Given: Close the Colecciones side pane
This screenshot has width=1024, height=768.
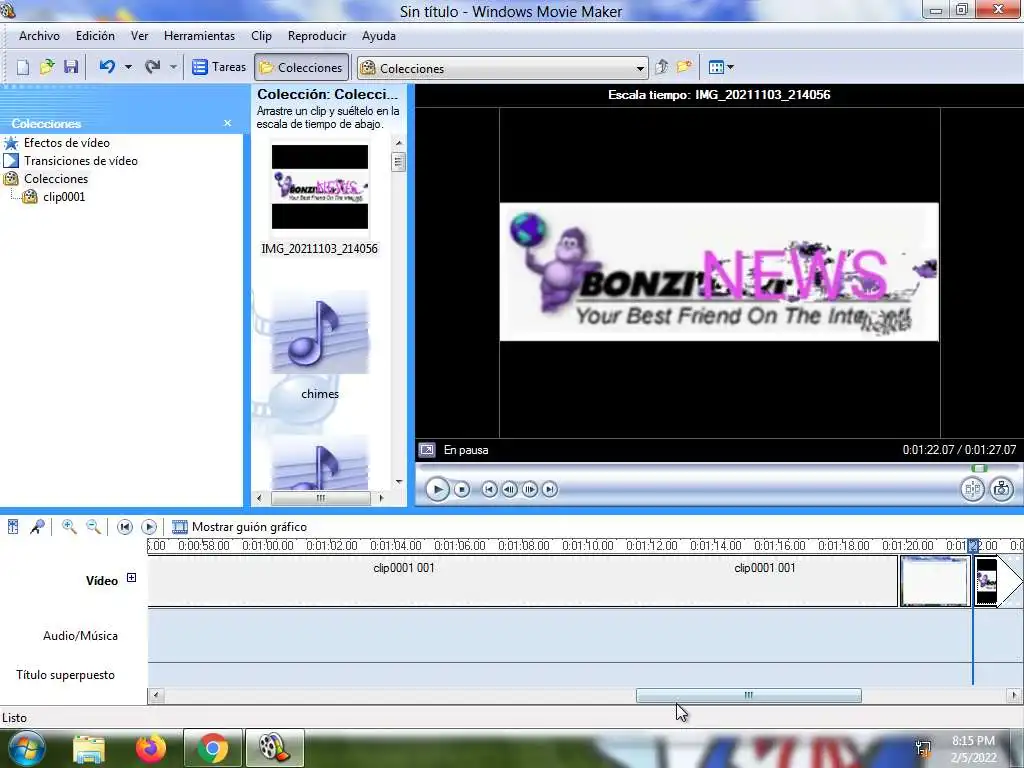Looking at the screenshot, I should coord(227,123).
